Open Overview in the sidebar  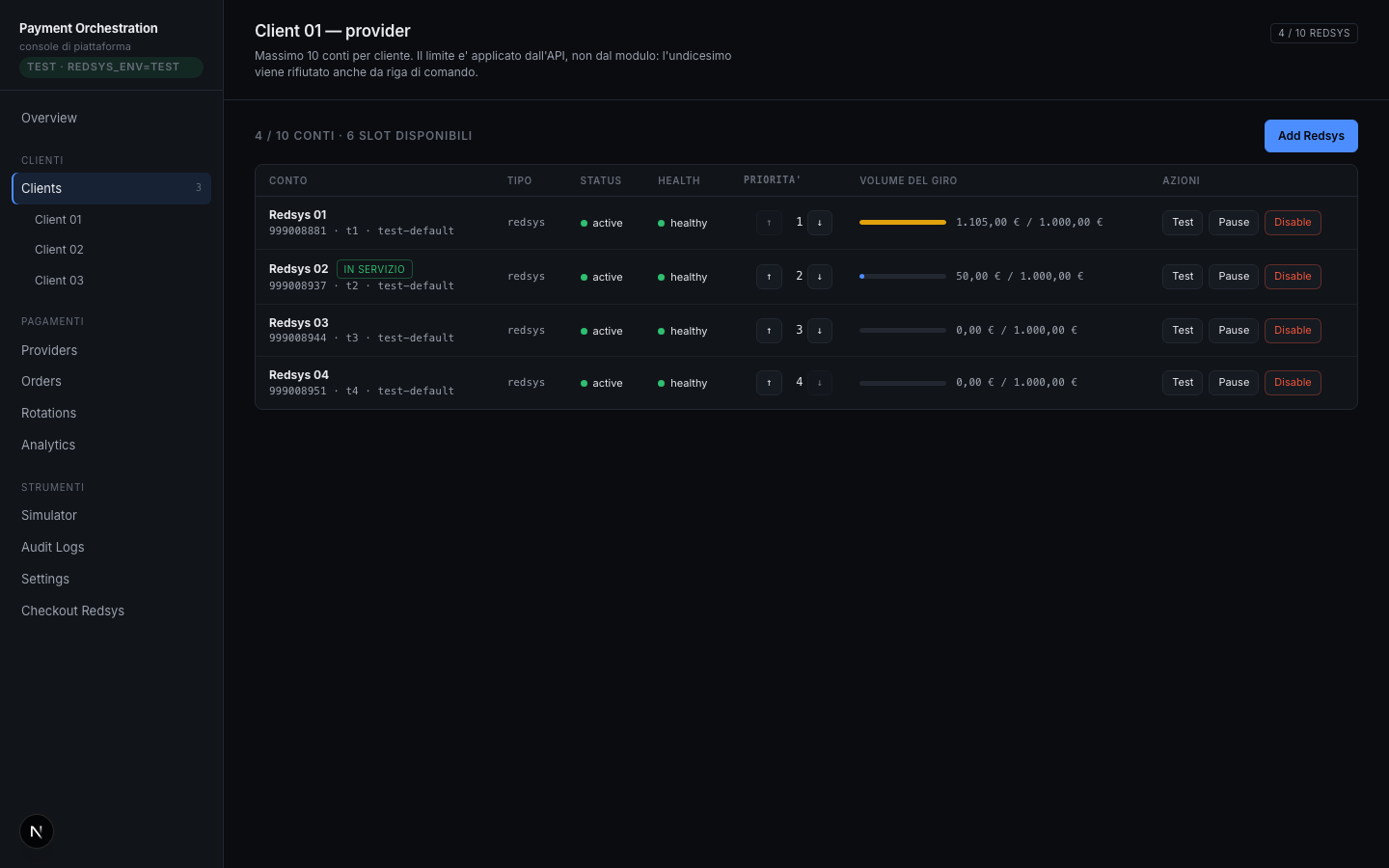click(x=111, y=118)
